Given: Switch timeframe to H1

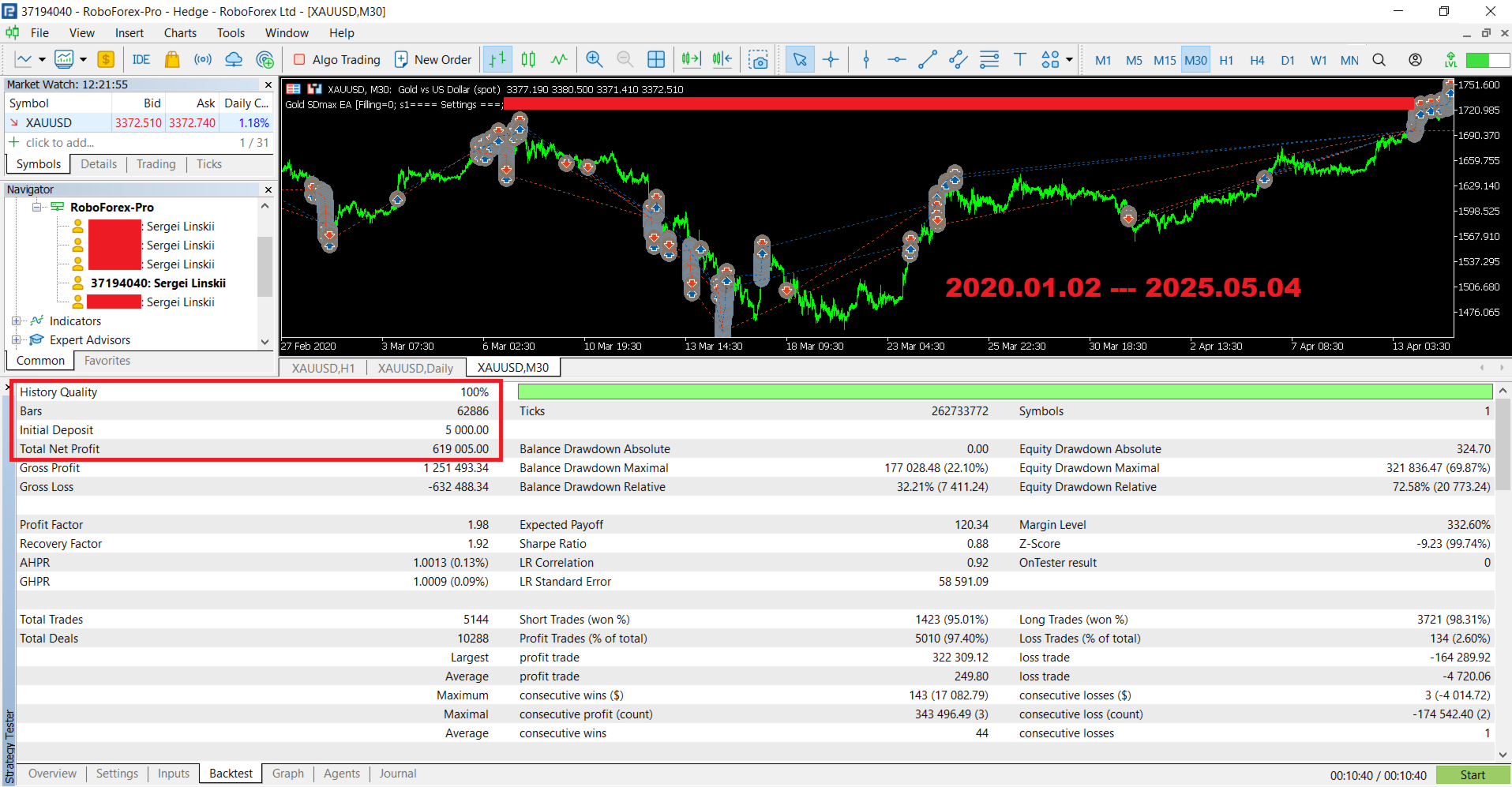Looking at the screenshot, I should (1226, 60).
